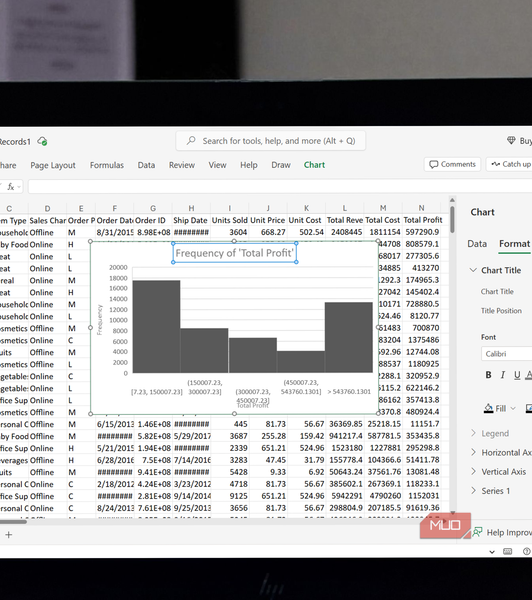532x600 pixels.
Task: Click the Search for tools box
Action: click(271, 141)
